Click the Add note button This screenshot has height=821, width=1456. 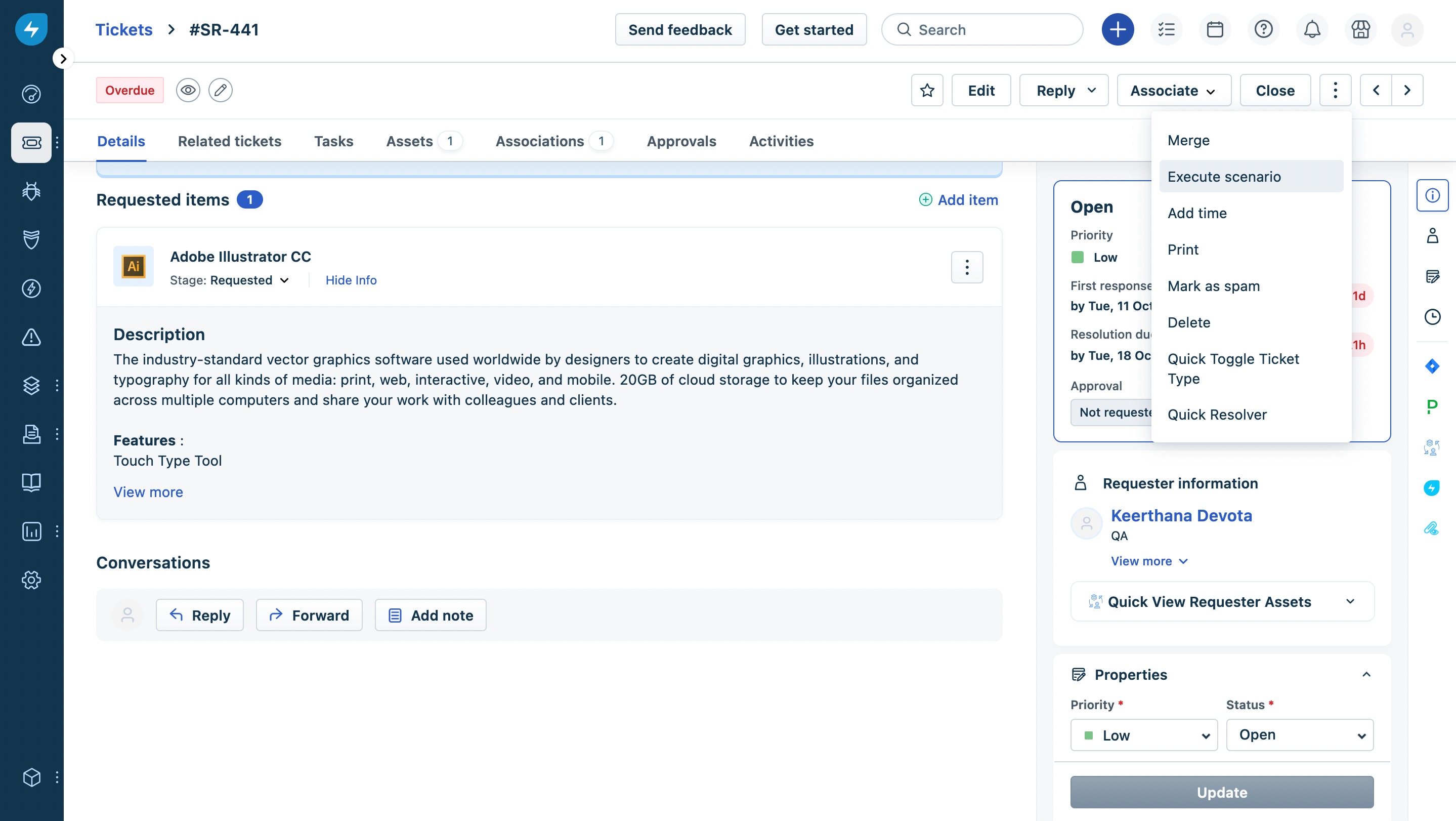click(x=431, y=615)
